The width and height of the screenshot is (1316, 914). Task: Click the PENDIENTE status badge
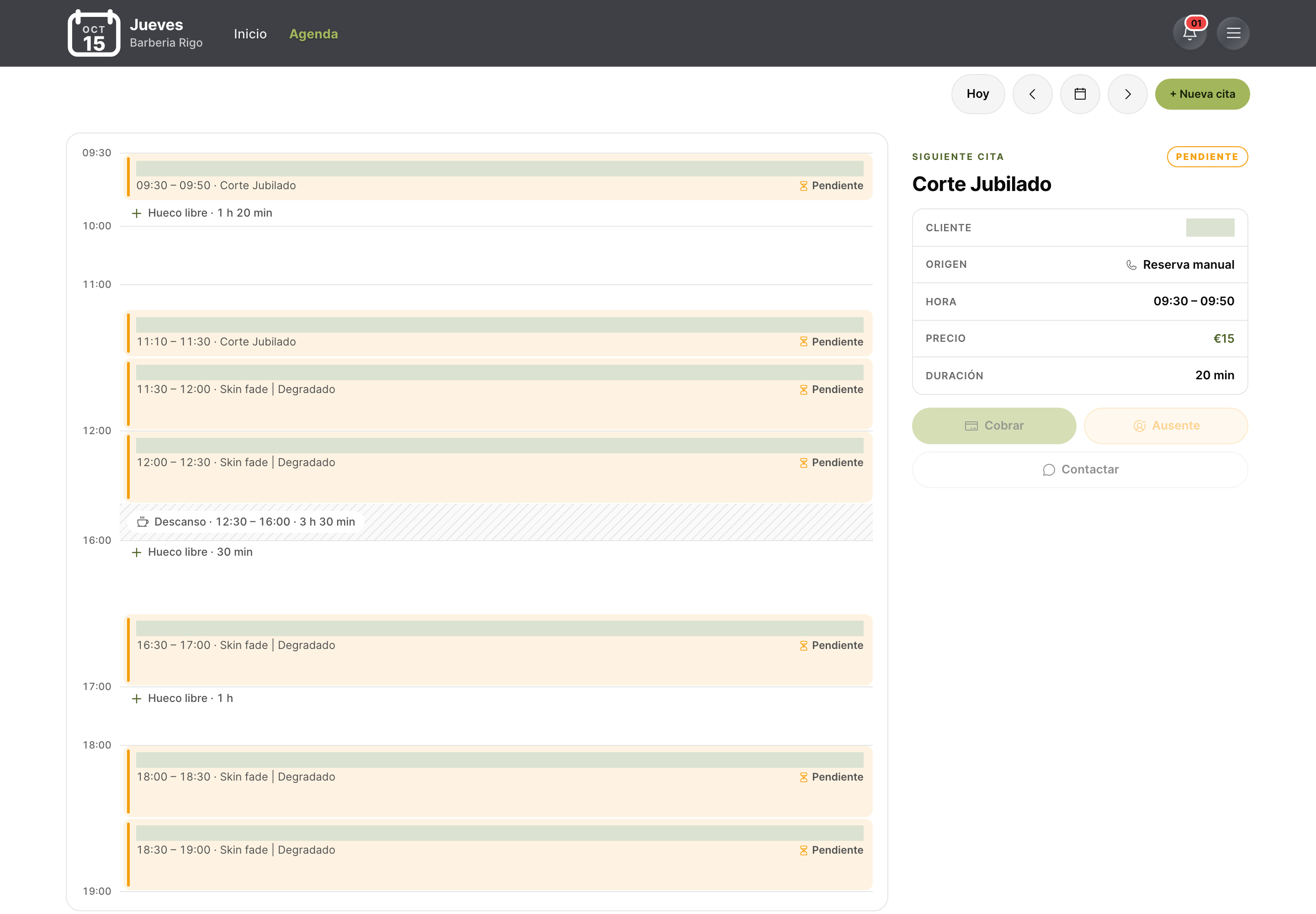[1207, 157]
